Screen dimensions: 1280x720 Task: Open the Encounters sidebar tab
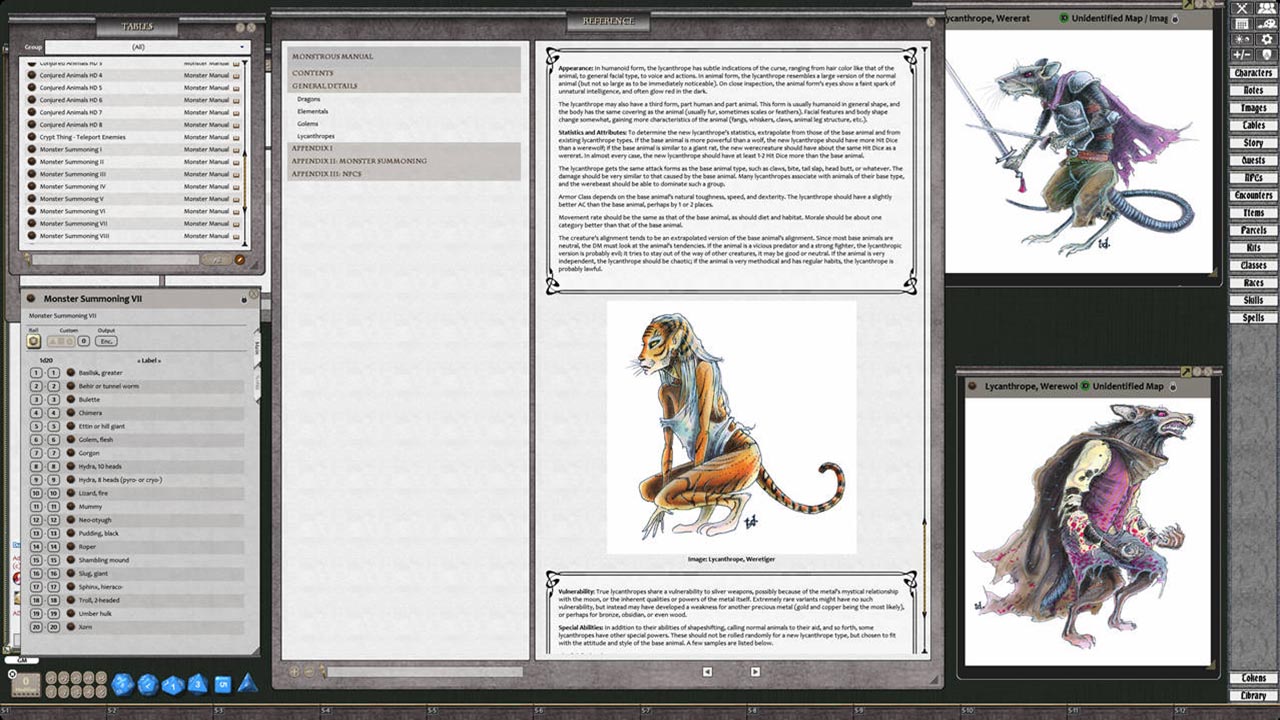pyautogui.click(x=1253, y=196)
